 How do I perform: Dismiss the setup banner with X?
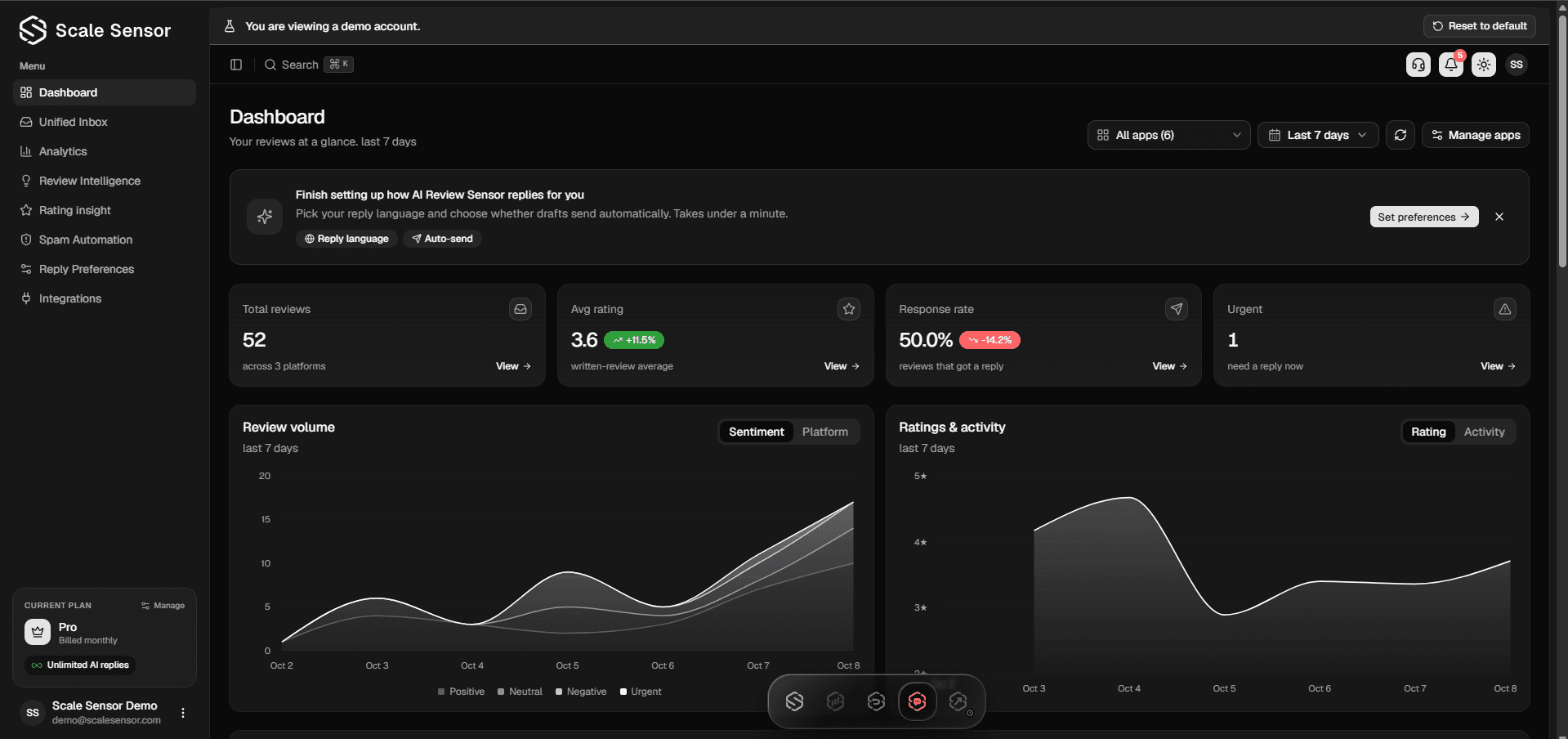[1499, 217]
